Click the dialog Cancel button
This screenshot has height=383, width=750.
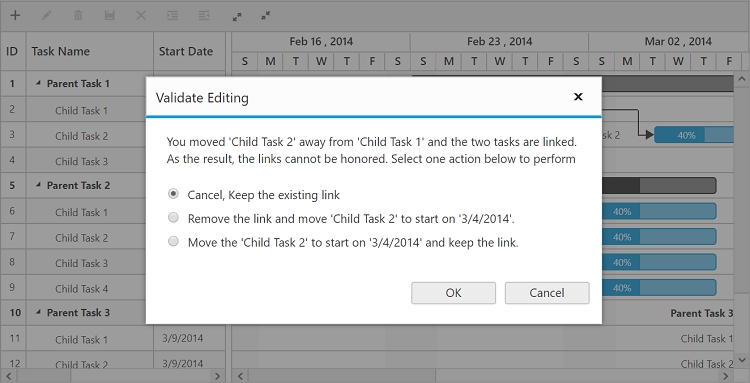point(547,293)
